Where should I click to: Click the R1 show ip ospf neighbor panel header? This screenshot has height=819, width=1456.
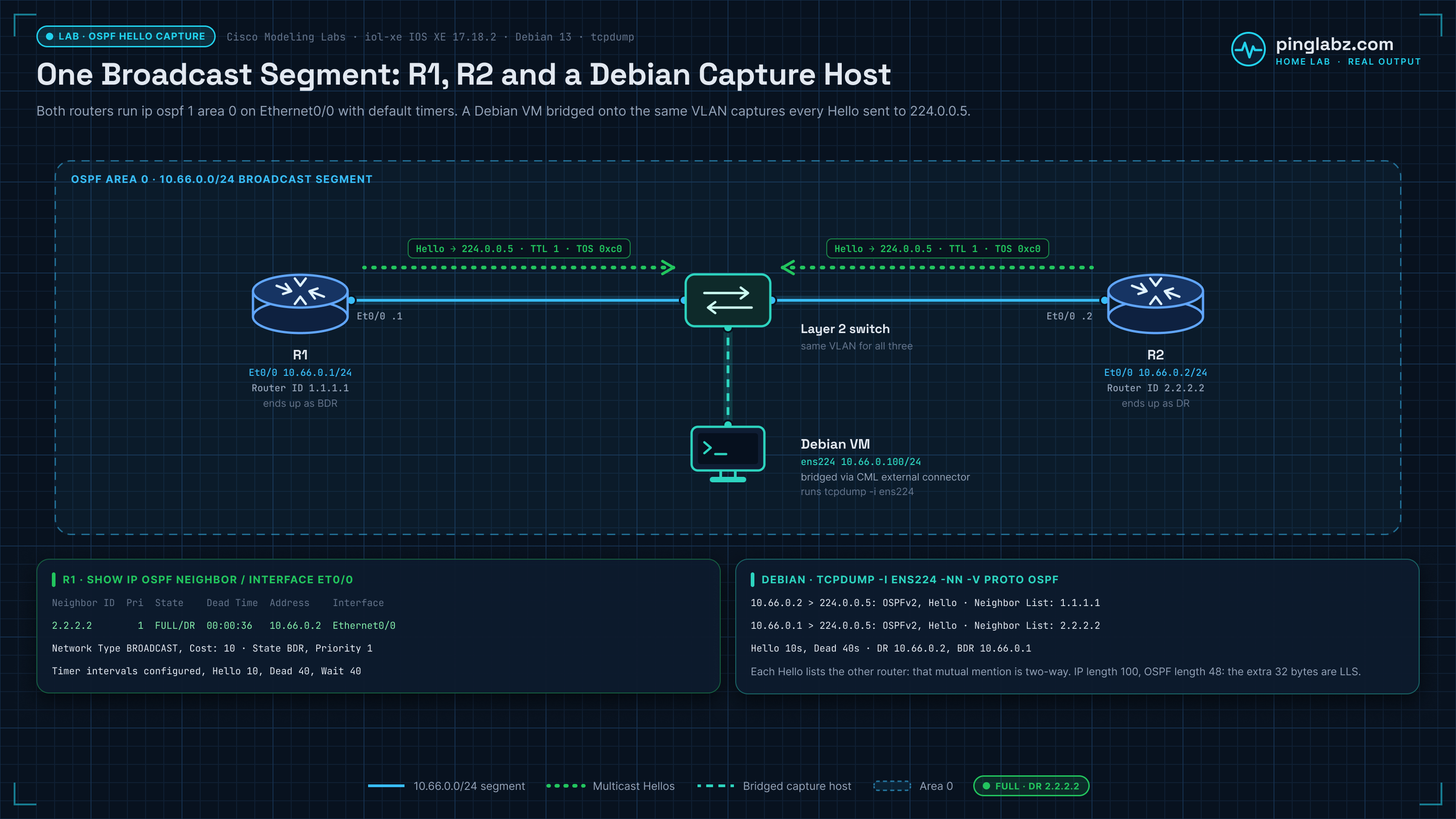pos(207,579)
